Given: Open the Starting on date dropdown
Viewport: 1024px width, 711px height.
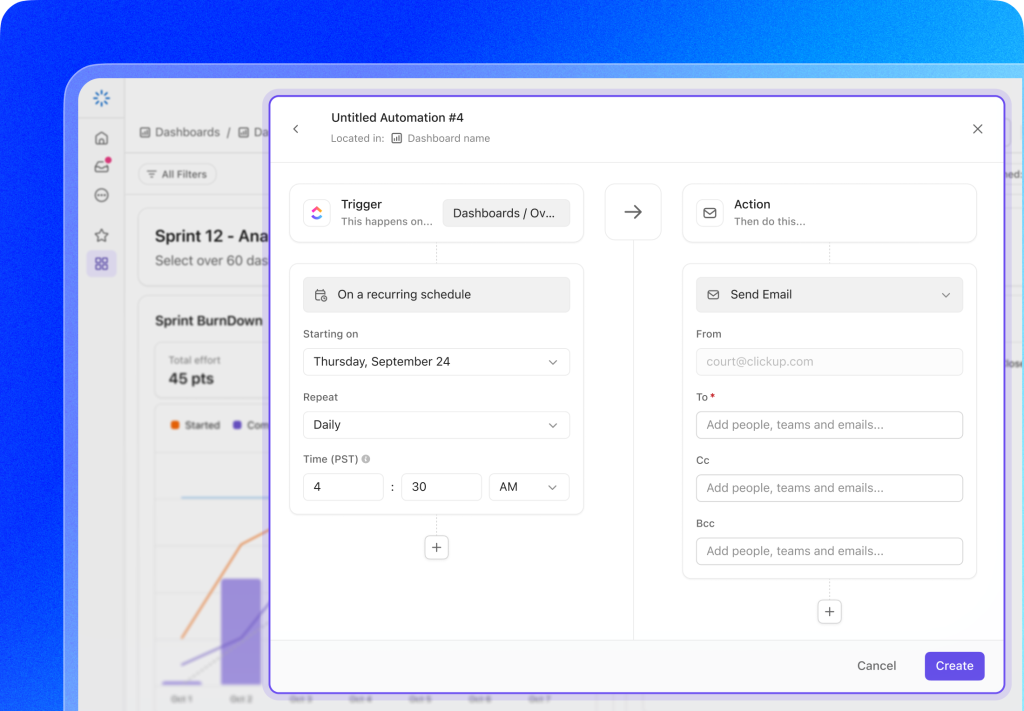Looking at the screenshot, I should 436,362.
